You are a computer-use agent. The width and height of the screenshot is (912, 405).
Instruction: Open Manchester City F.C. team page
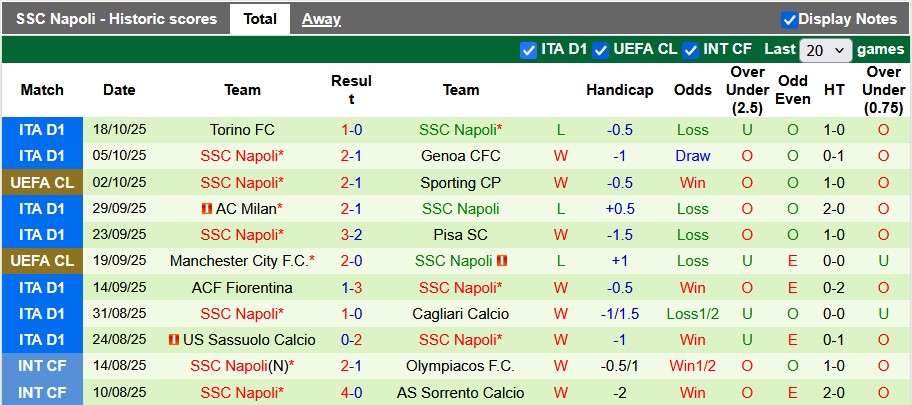tap(240, 261)
